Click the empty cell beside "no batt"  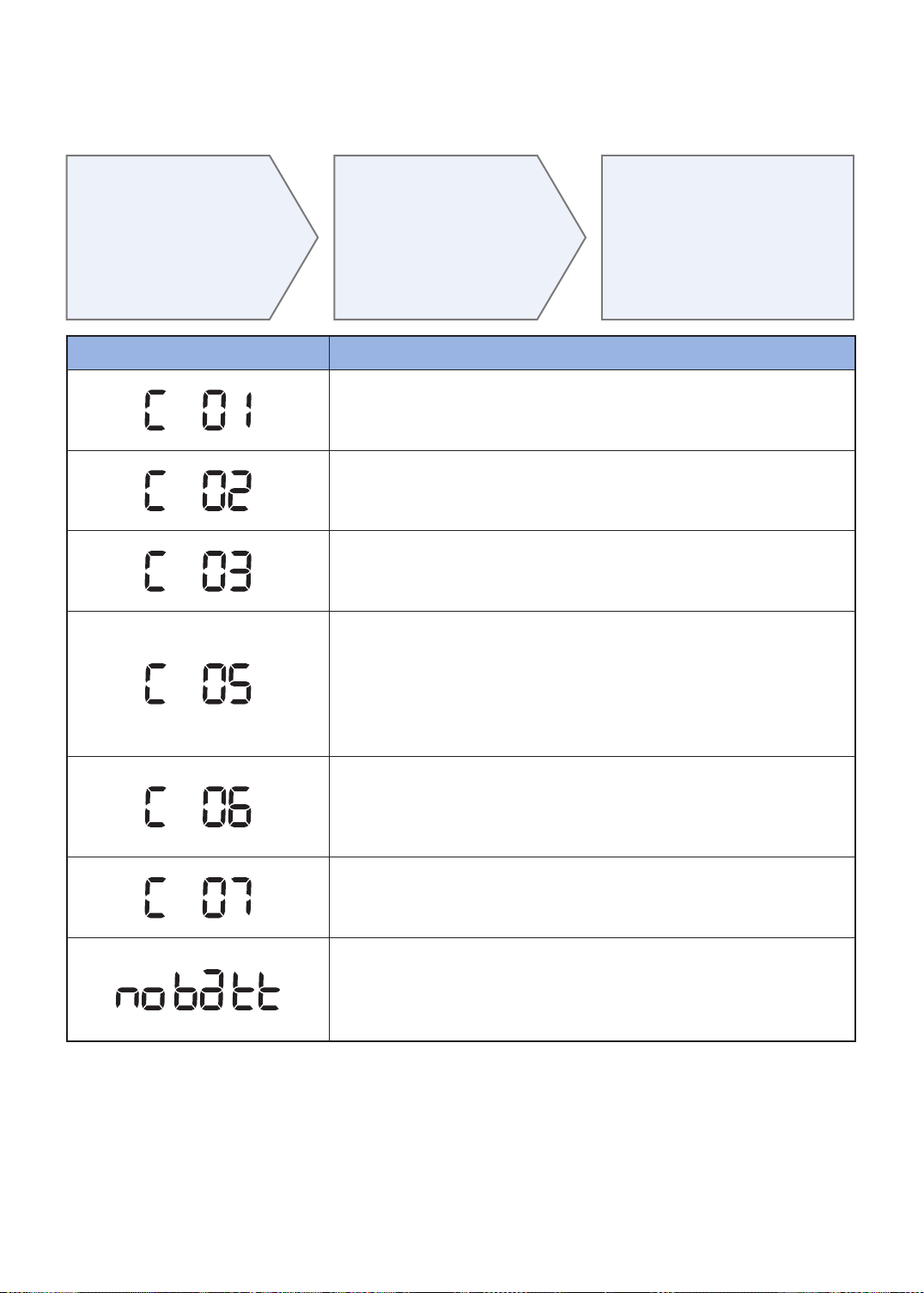[x=593, y=990]
